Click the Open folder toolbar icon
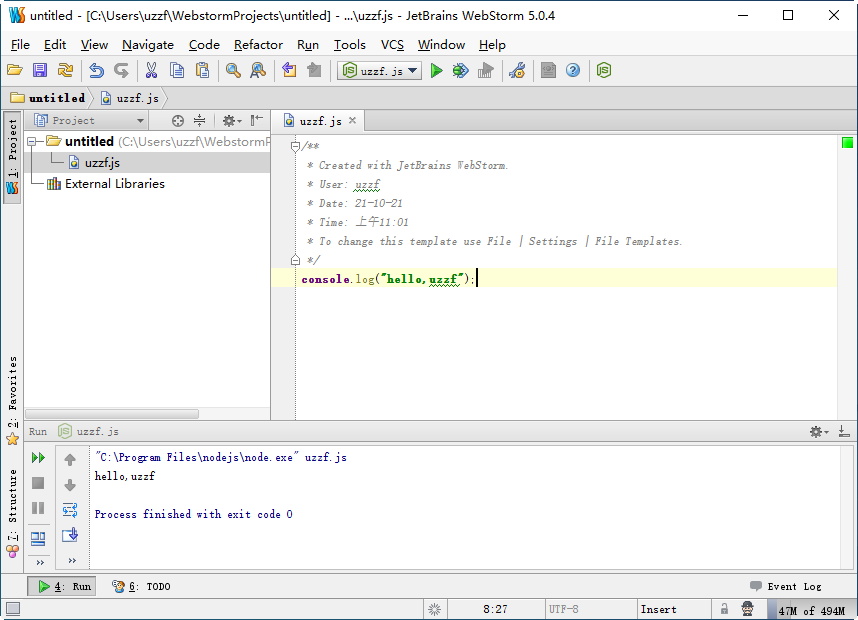The height and width of the screenshot is (620, 858). (15, 71)
